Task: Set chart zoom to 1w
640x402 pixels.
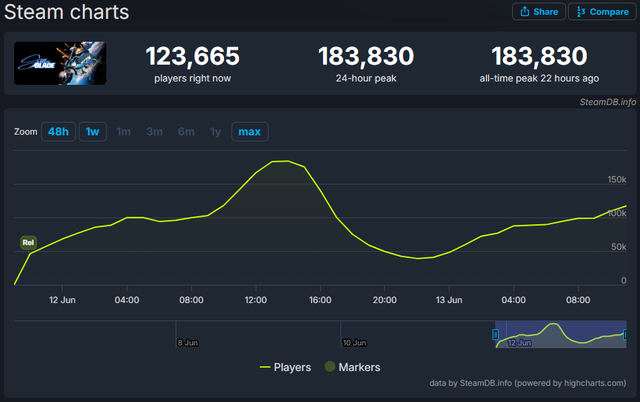Action: pyautogui.click(x=93, y=132)
